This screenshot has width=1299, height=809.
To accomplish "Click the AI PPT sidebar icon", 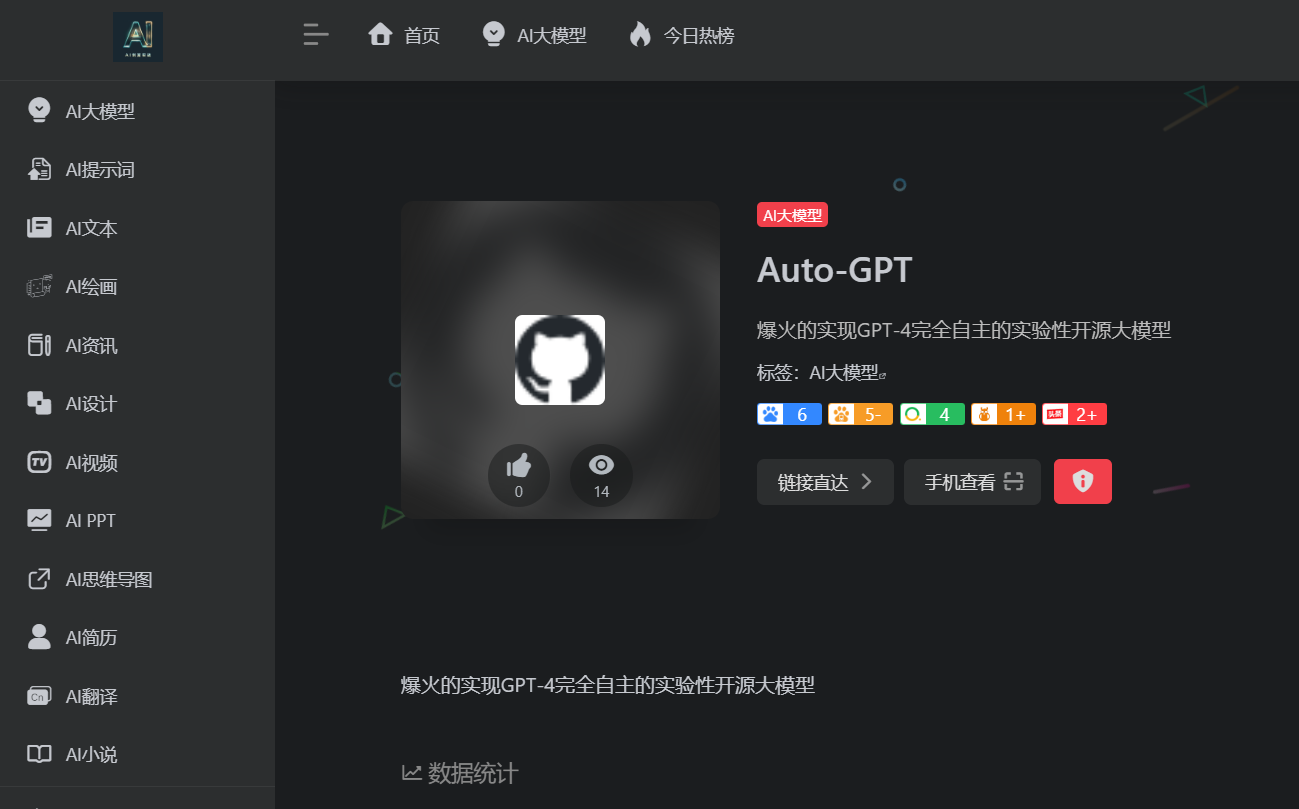I will tap(38, 520).
